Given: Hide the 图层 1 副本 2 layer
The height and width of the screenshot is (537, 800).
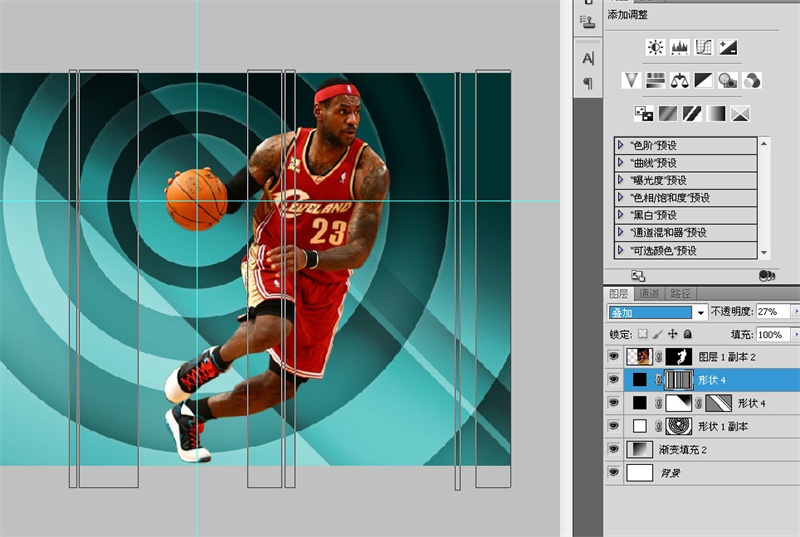Looking at the screenshot, I should tap(612, 356).
